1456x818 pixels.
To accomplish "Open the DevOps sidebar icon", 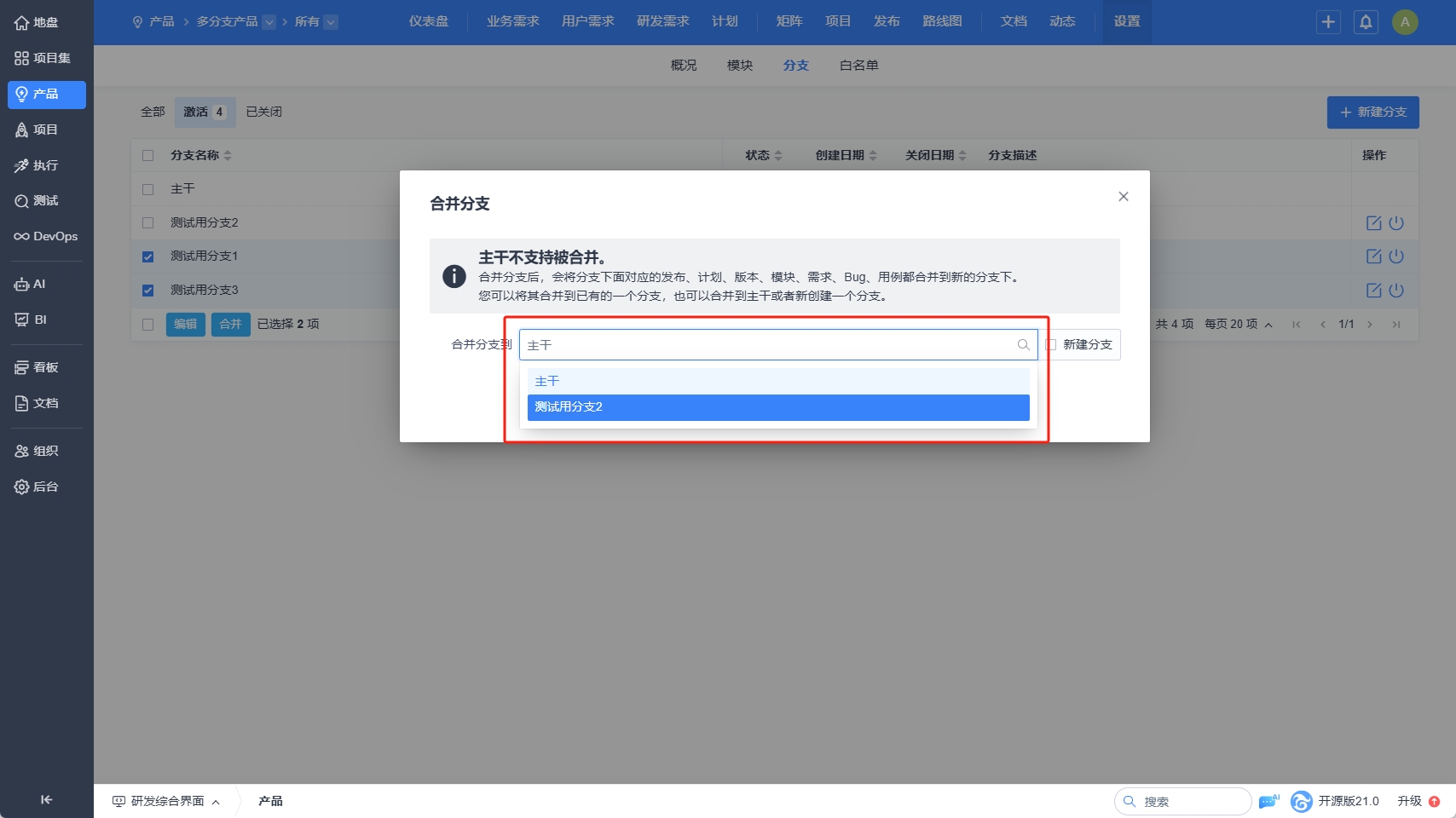I will pos(21,237).
